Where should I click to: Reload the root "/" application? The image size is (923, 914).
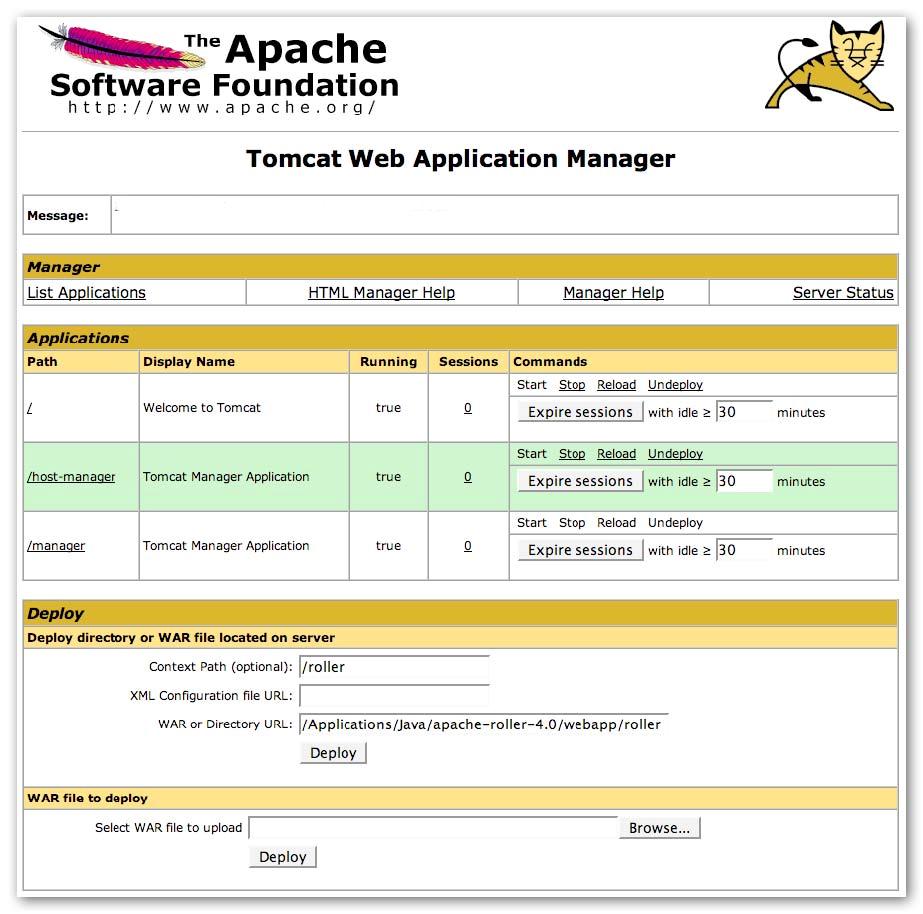(616, 385)
